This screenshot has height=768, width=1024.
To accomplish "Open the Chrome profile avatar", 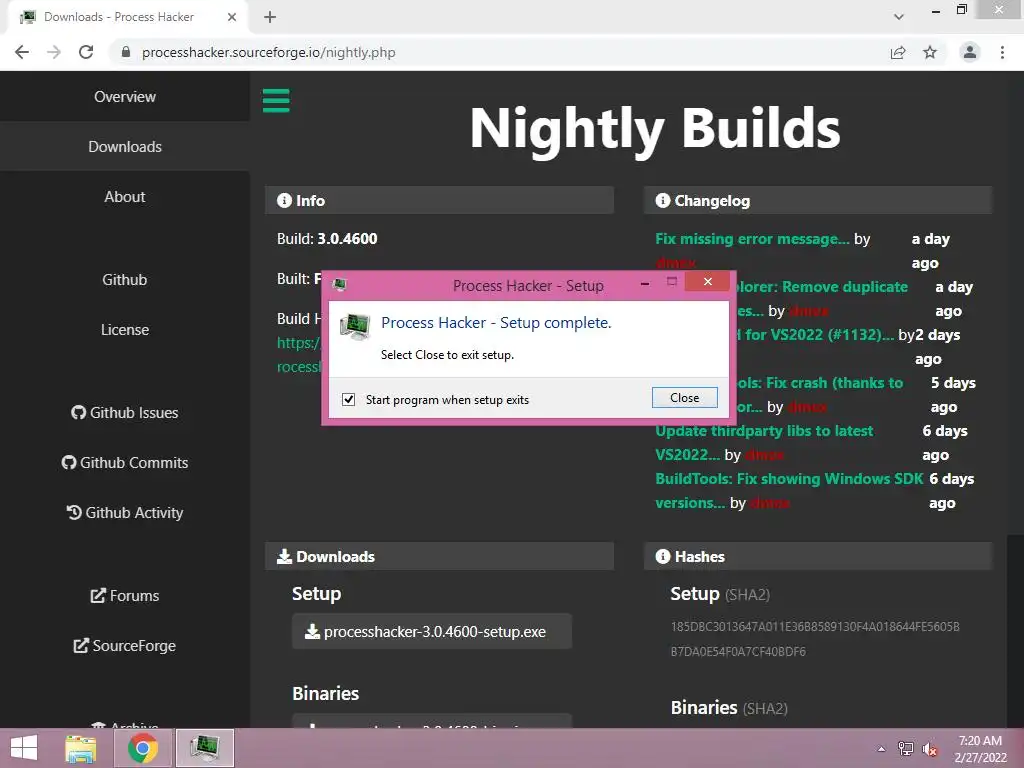I will (x=970, y=52).
